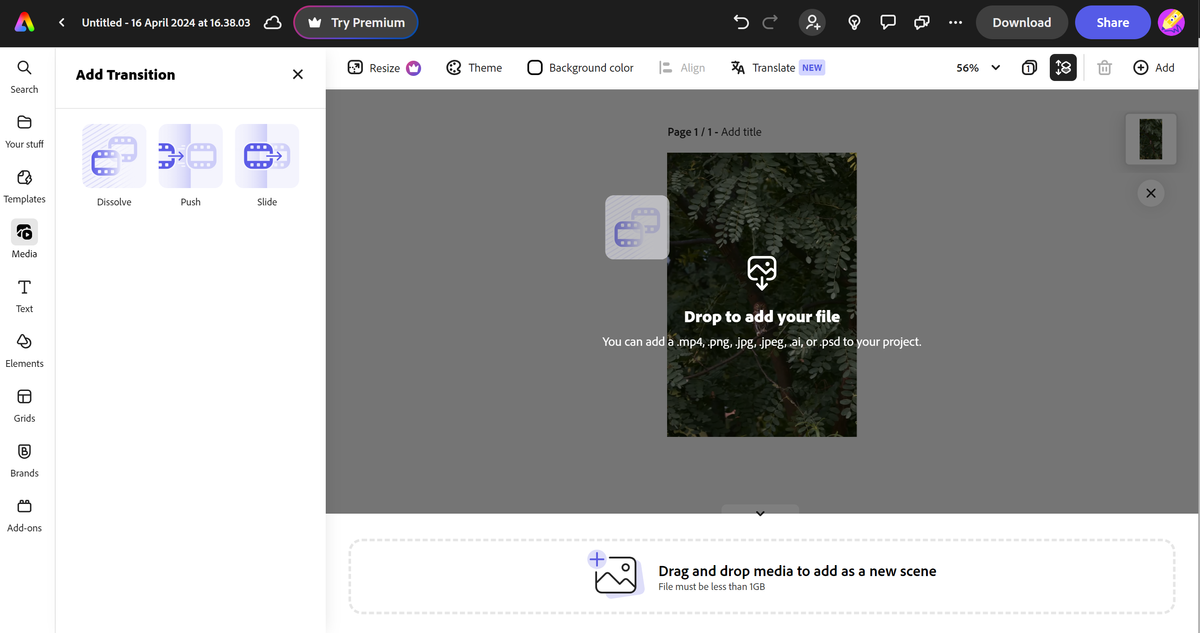Screen dimensions: 1200x633
Task: Open the Theme options
Action: [x=474, y=68]
